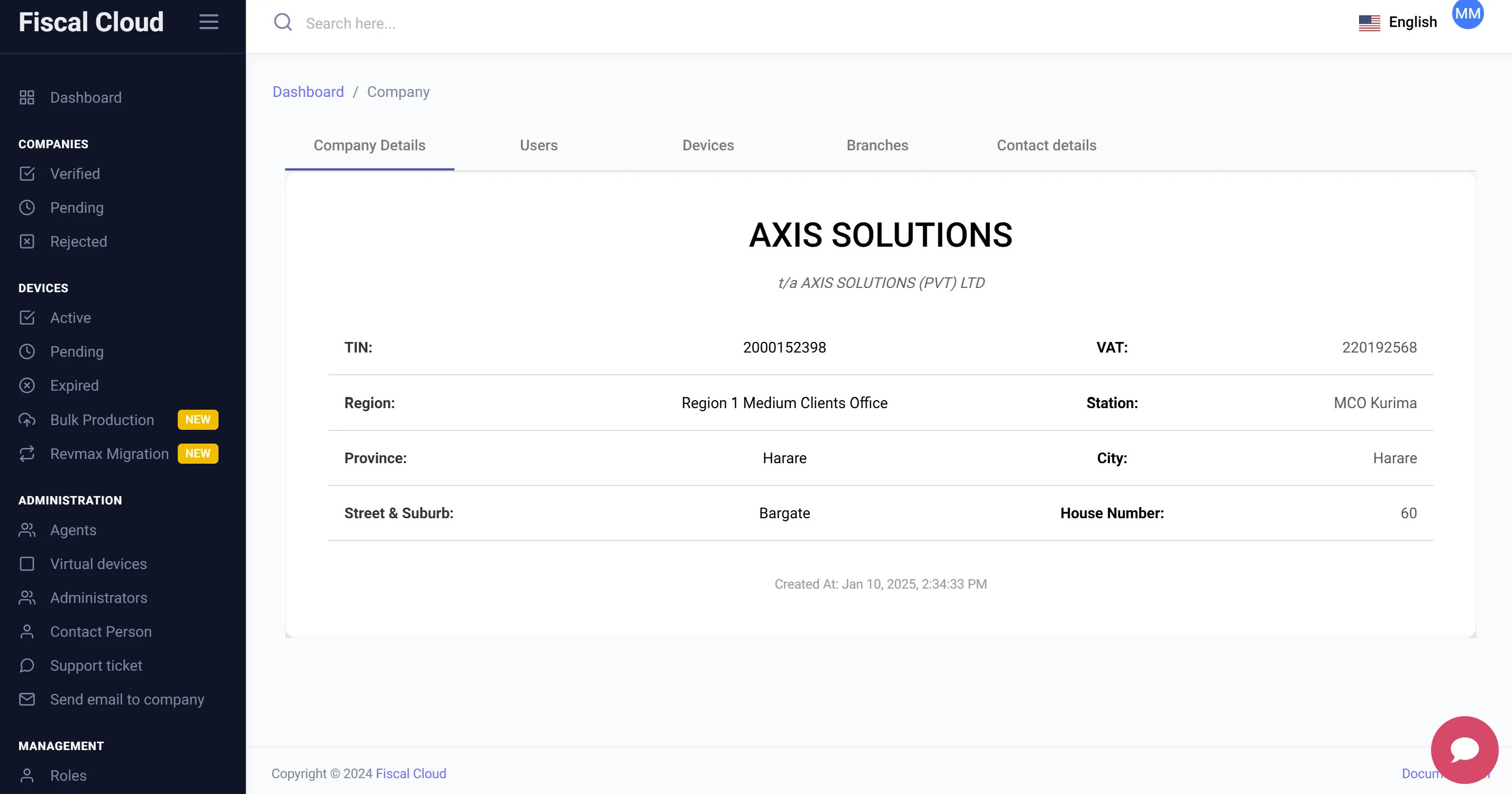Open the MM user avatar menu
The height and width of the screenshot is (794, 1512).
1468,13
